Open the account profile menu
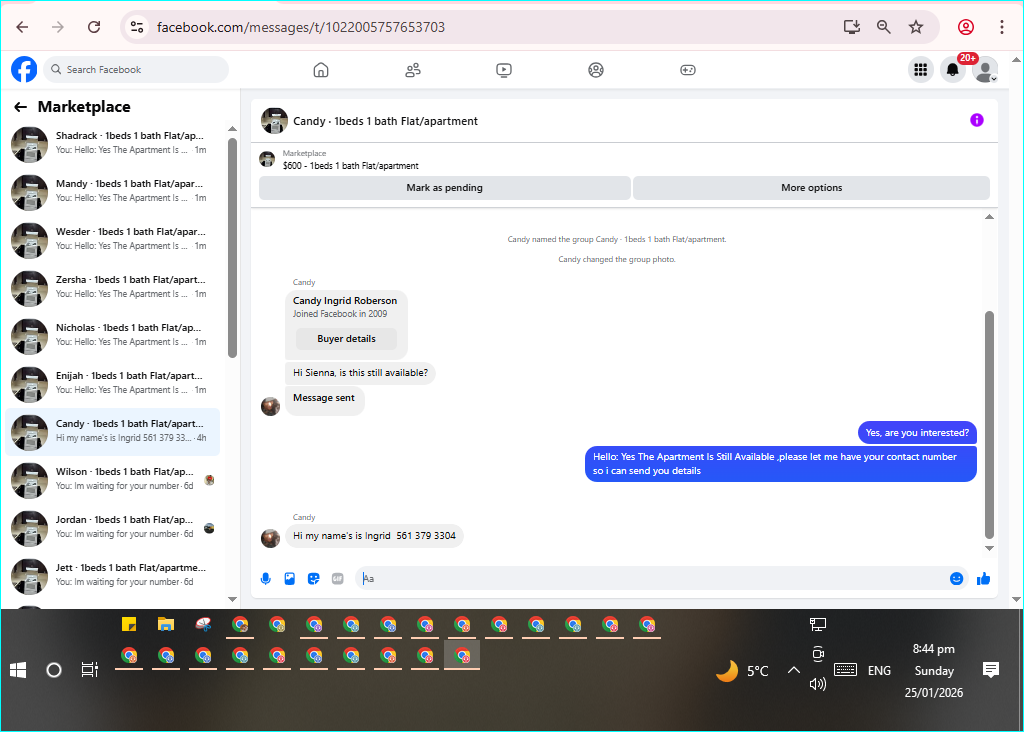The image size is (1024, 732). [x=985, y=70]
